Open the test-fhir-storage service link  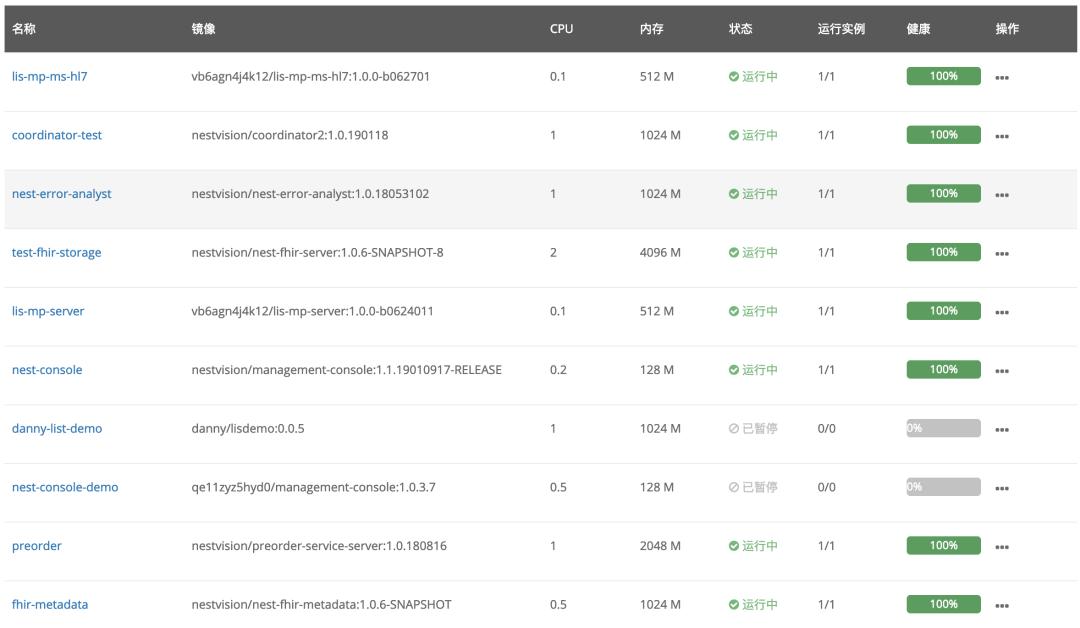pyautogui.click(x=56, y=253)
